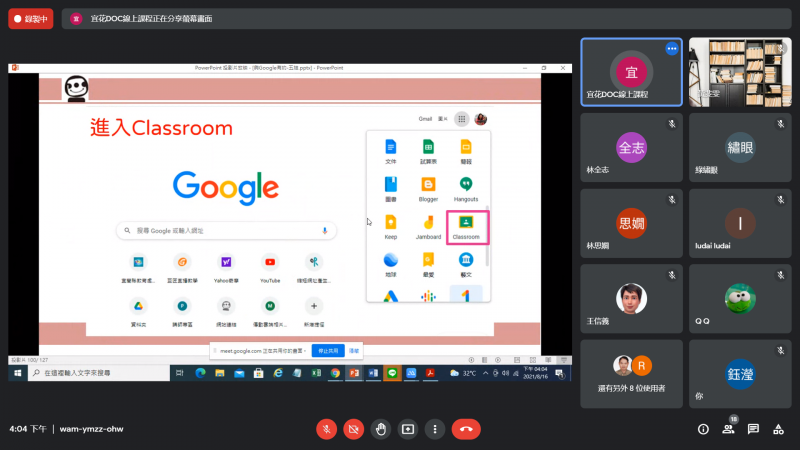Open meeting details info icon
This screenshot has width=800, height=450.
pos(703,429)
